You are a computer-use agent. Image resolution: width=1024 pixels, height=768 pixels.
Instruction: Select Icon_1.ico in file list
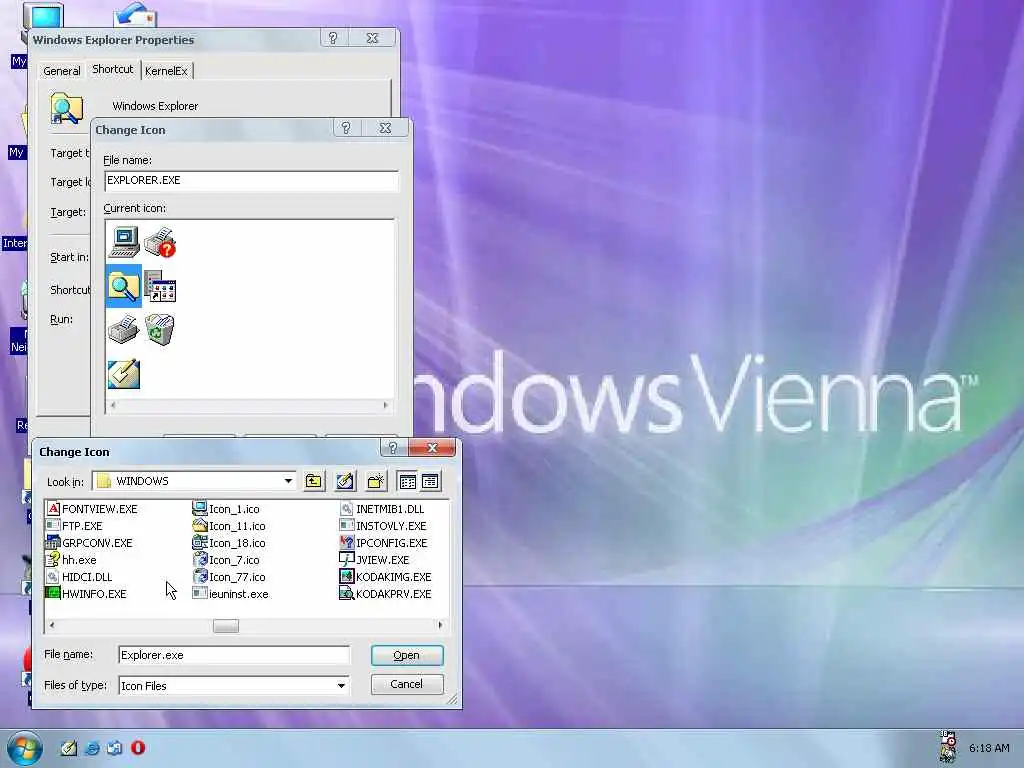pos(226,509)
